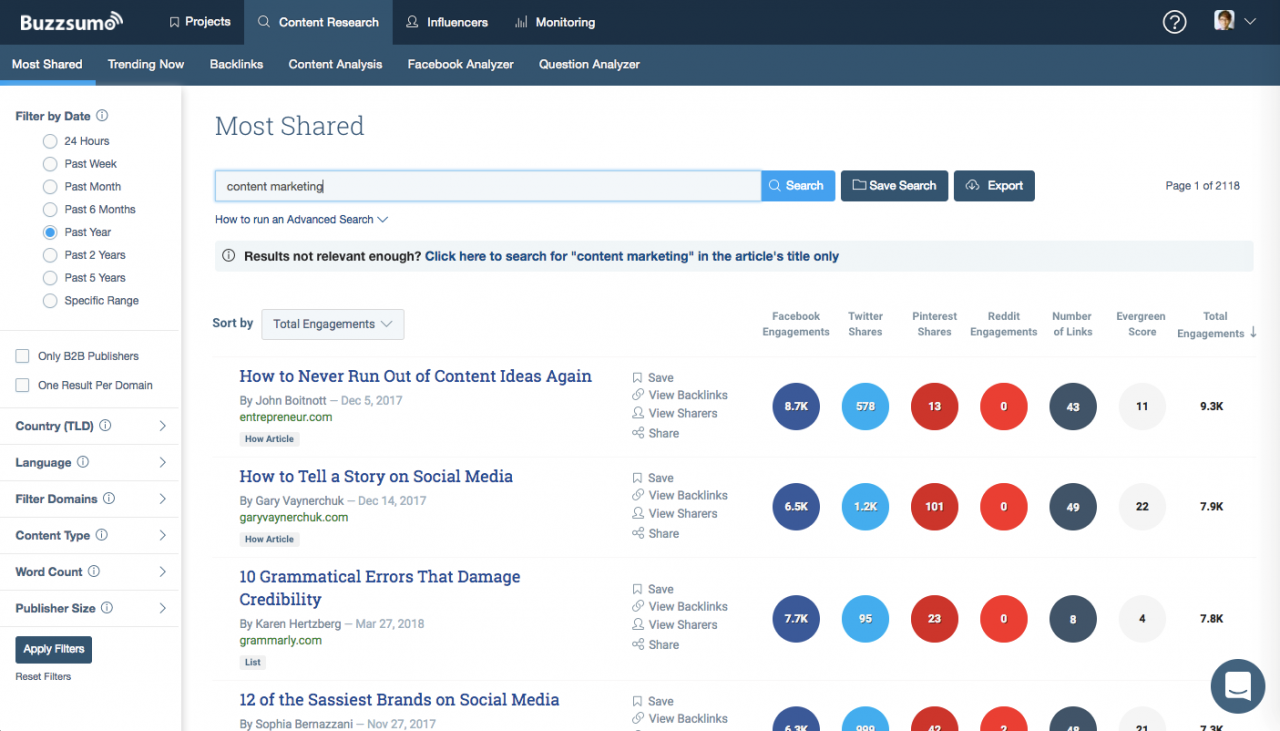The image size is (1280, 731).
Task: Expand the Word Count filter
Action: [163, 571]
